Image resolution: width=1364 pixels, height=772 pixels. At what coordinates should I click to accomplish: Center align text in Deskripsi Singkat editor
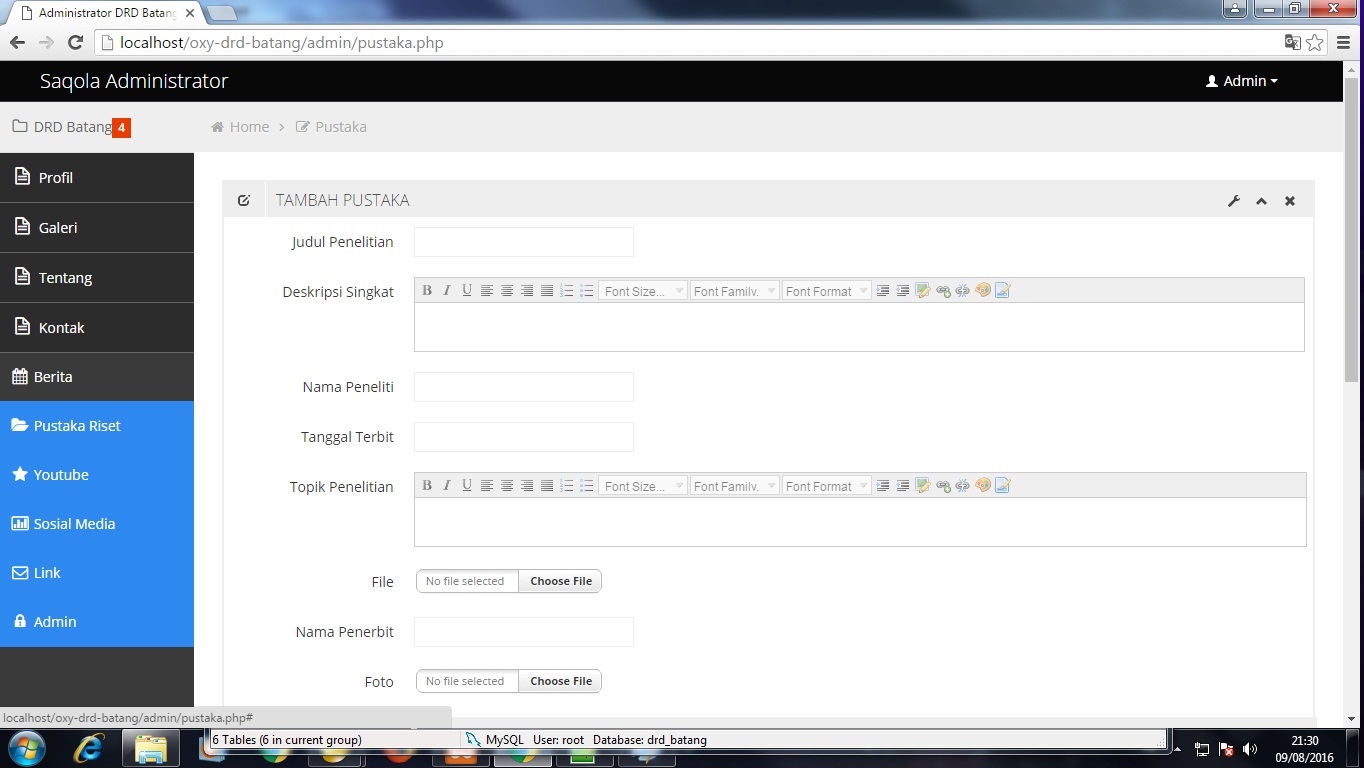[x=507, y=291]
